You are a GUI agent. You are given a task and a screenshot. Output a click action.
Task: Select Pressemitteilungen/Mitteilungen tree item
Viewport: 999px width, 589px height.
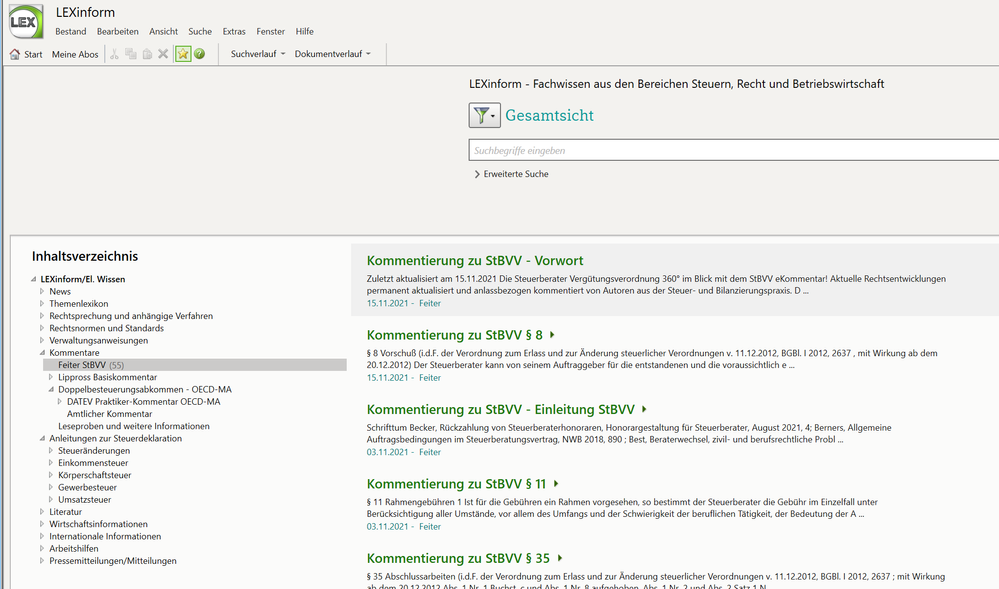[x=113, y=561]
